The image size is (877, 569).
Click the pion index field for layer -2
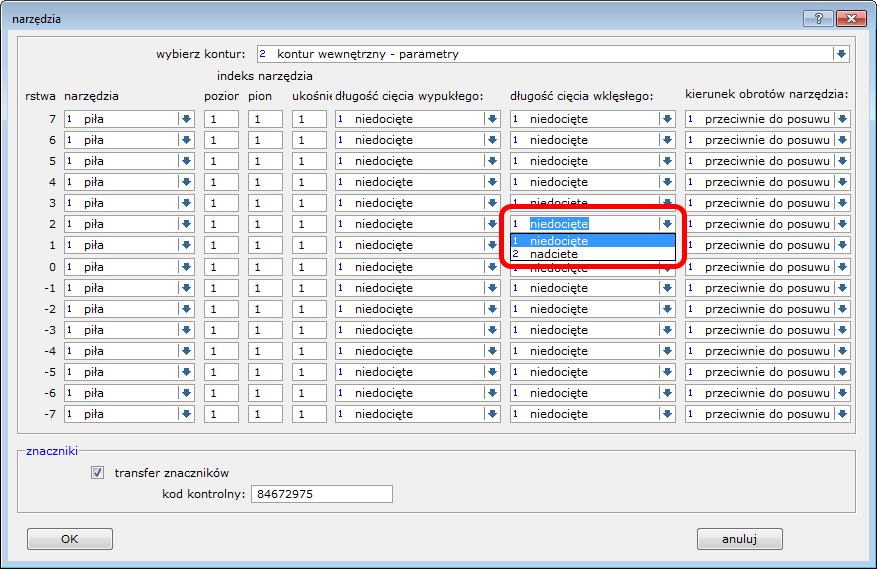point(265,309)
